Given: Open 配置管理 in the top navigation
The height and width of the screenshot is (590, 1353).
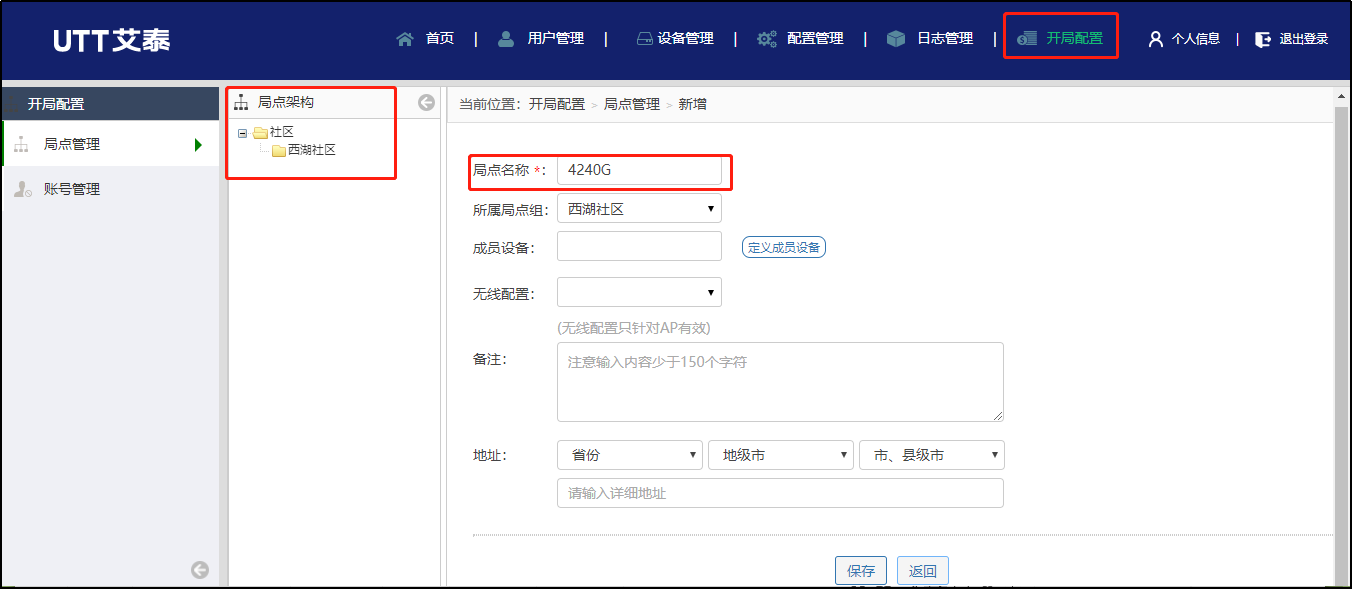Looking at the screenshot, I should tap(816, 38).
